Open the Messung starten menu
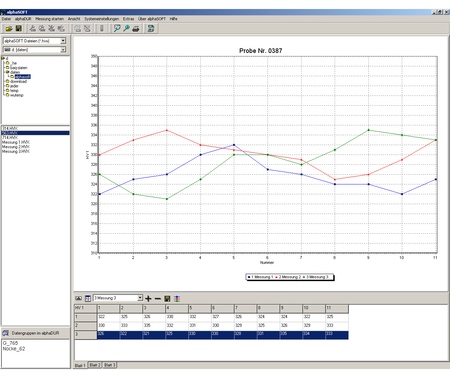Image resolution: width=450 pixels, height=377 pixels. [x=49, y=19]
